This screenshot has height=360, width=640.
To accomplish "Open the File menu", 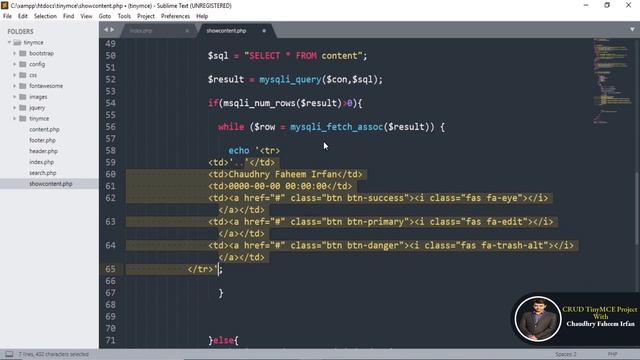I will click(x=7, y=16).
